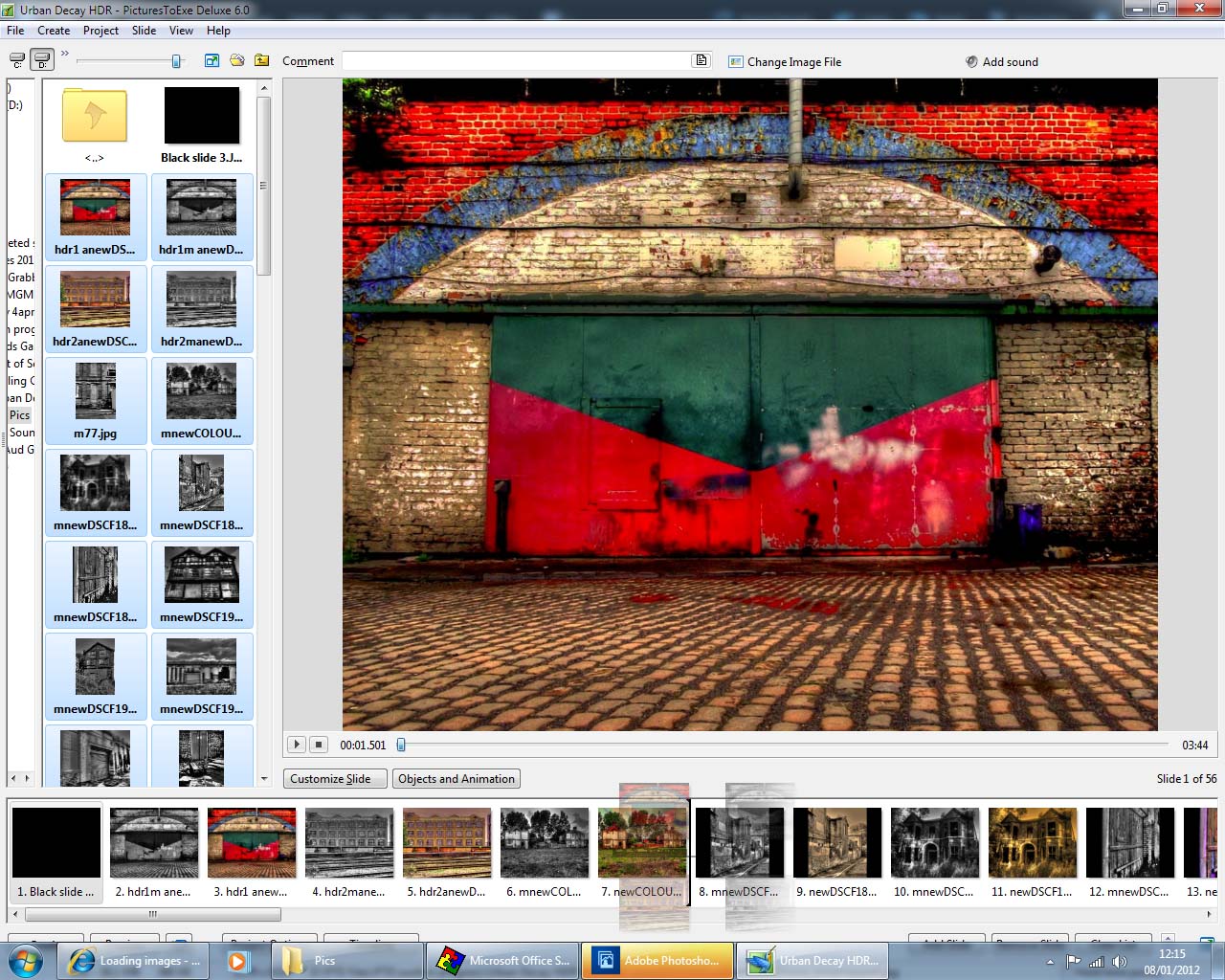Select m77.jpg thumbnail in file list

(96, 400)
